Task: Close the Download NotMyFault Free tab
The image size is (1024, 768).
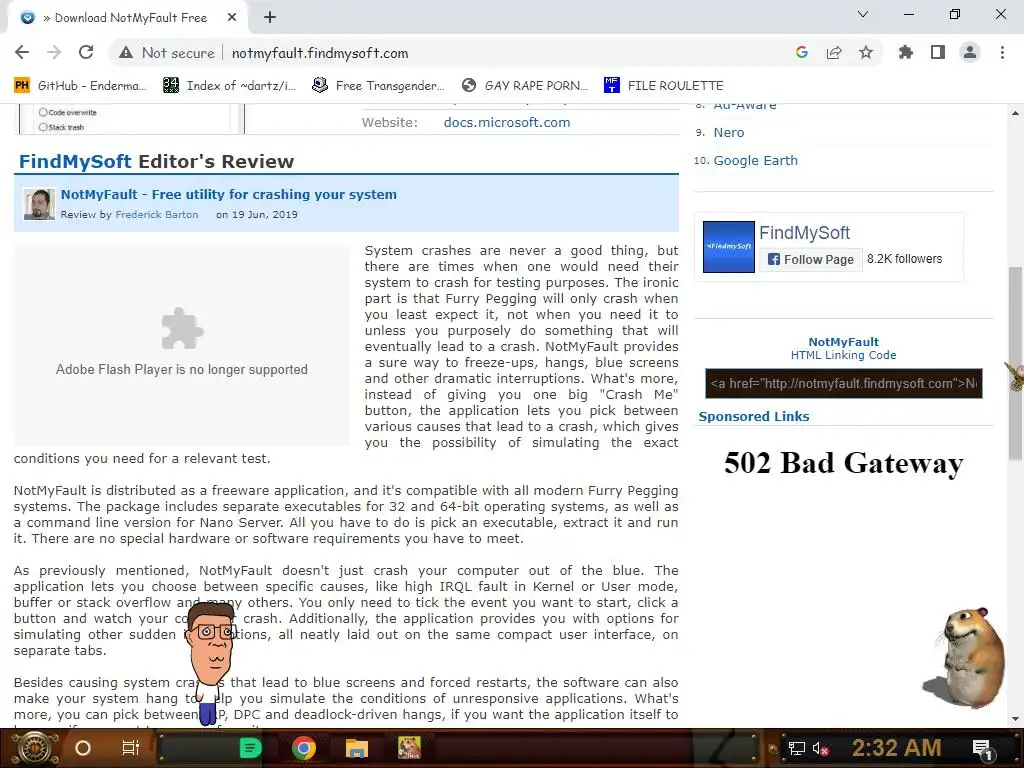Action: click(232, 18)
